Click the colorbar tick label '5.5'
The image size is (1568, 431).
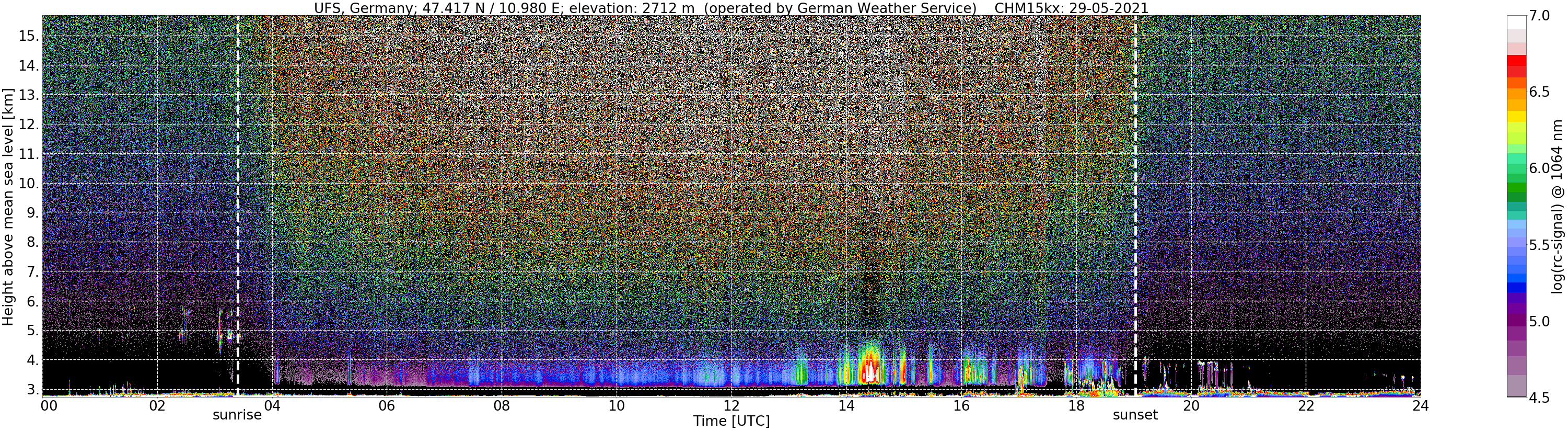coord(1539,245)
